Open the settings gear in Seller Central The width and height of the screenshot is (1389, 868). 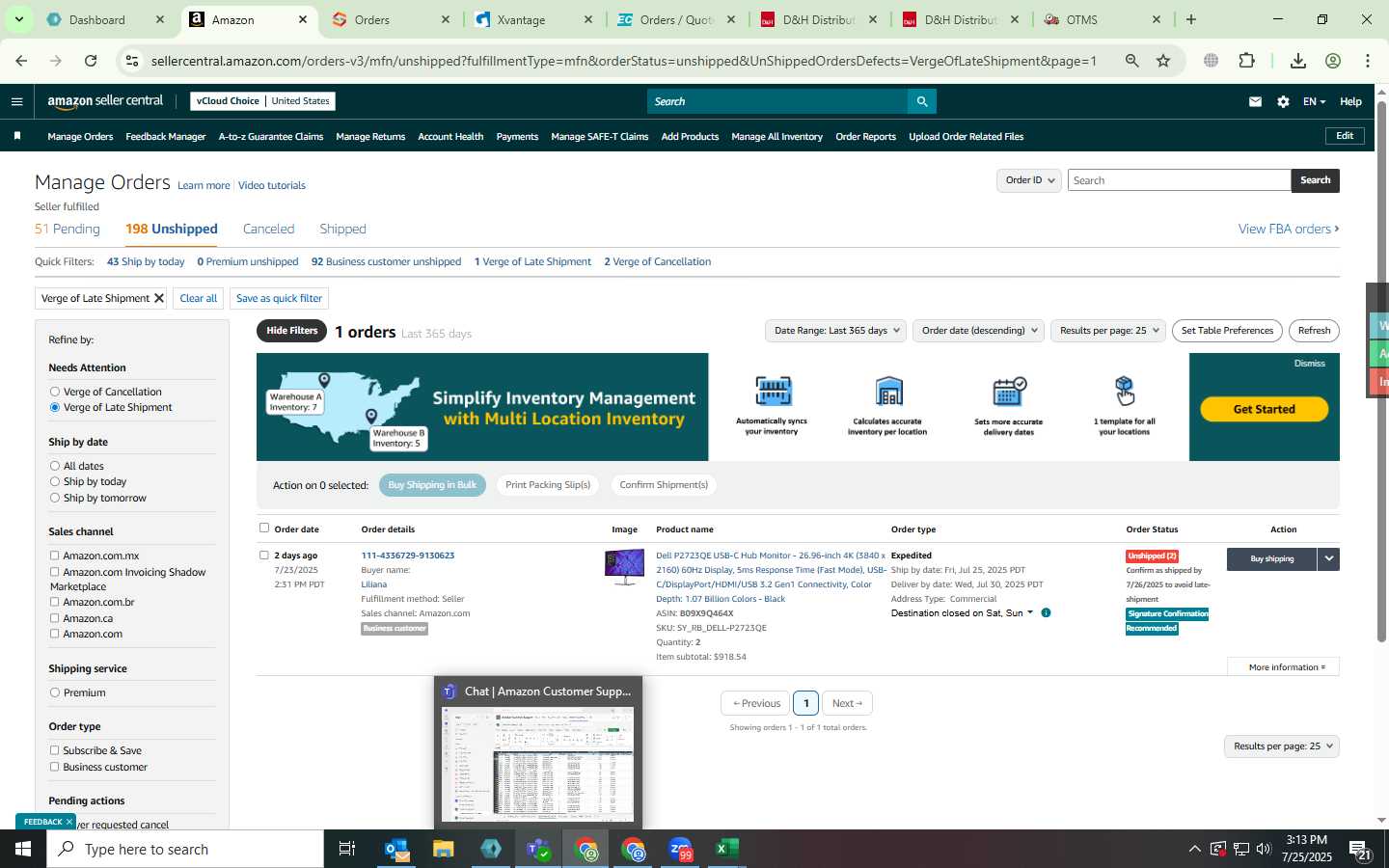tap(1283, 101)
